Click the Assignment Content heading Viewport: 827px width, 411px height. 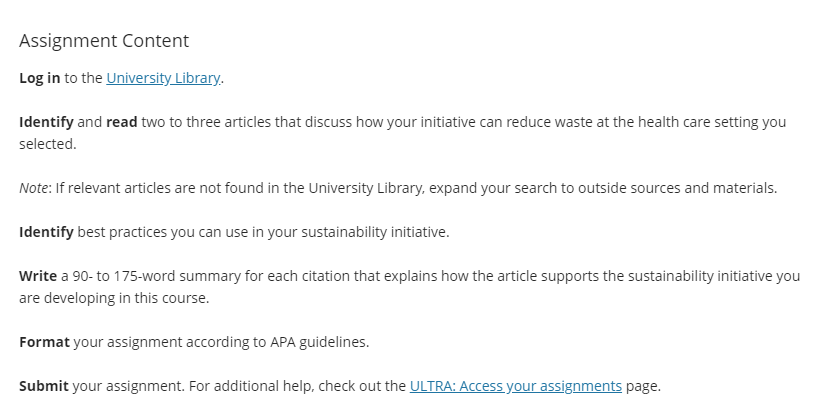[104, 41]
